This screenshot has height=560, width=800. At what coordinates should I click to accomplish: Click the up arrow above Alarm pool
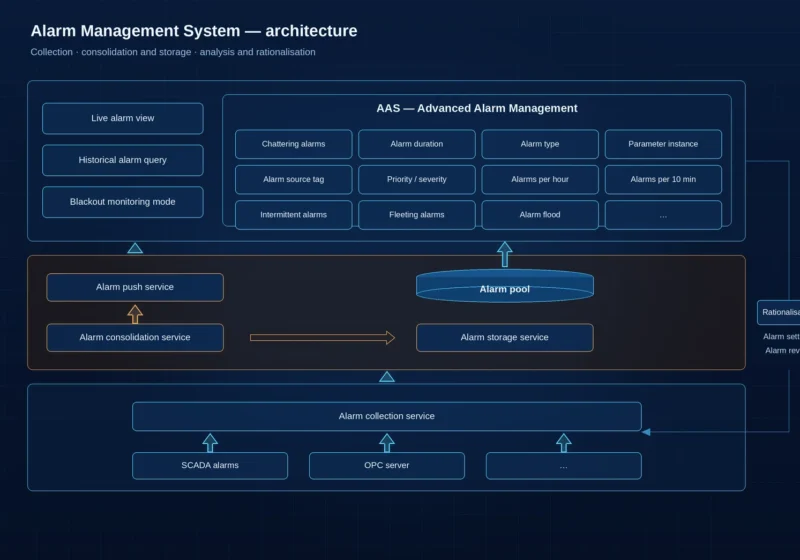click(505, 254)
